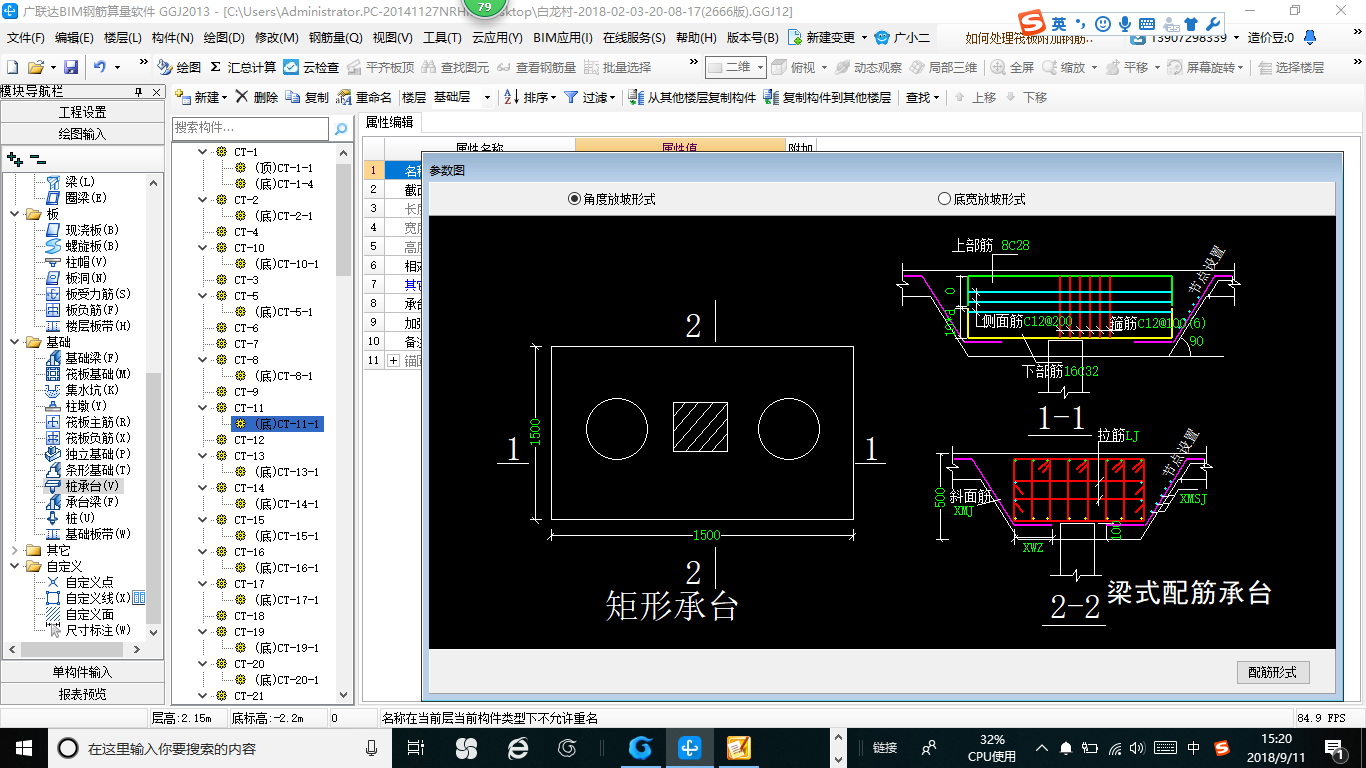Viewport: 1366px width, 768px height.
Task: Switch to the 属性编辑 tab
Action: tap(391, 122)
